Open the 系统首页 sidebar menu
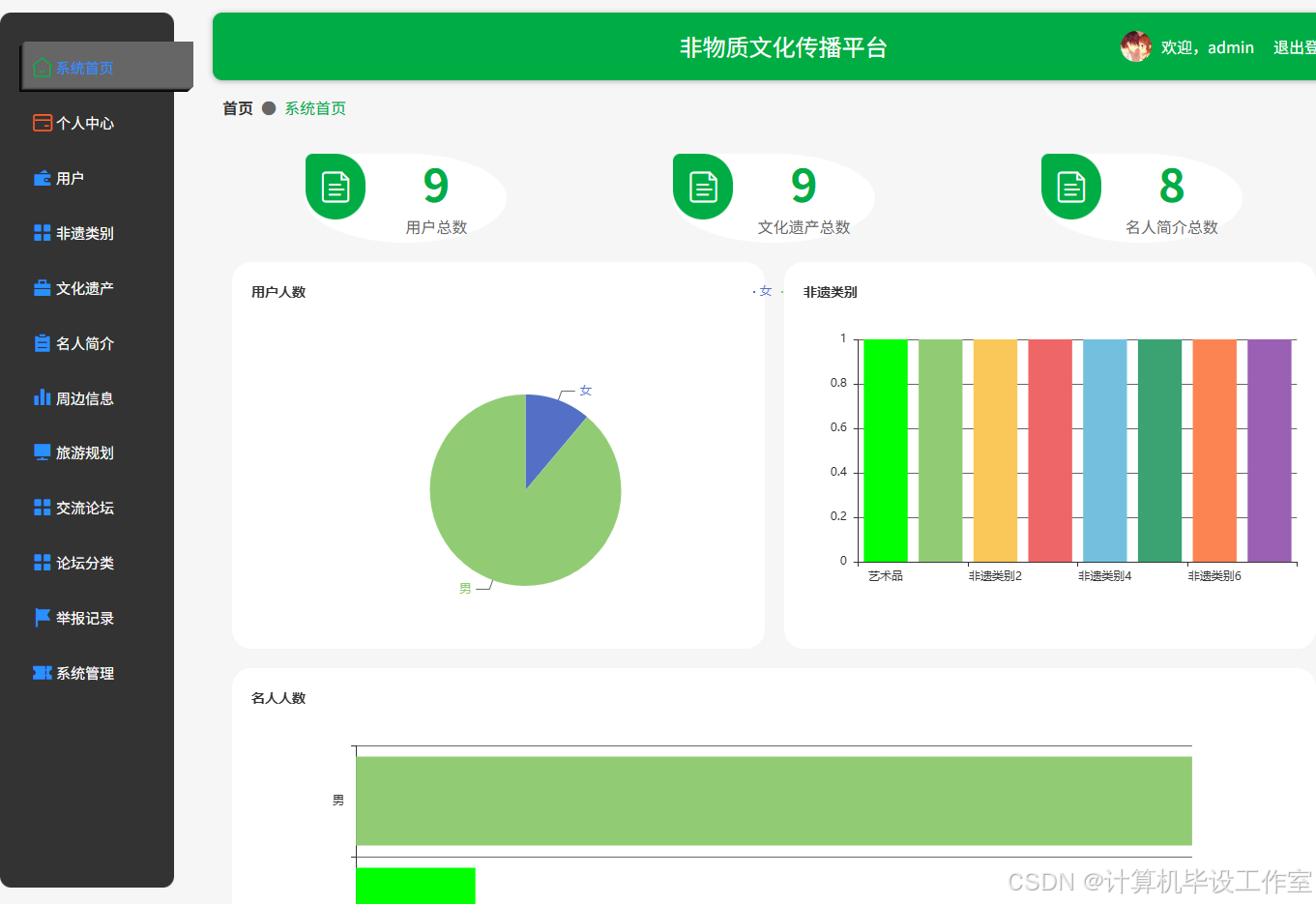The width and height of the screenshot is (1316, 904). pyautogui.click(x=106, y=68)
